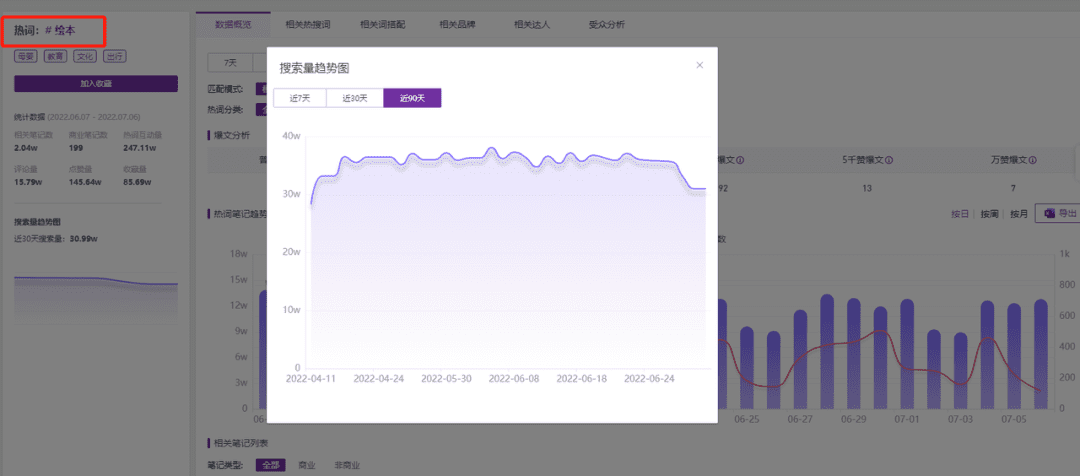Click the 加入收藏 button

(96, 84)
